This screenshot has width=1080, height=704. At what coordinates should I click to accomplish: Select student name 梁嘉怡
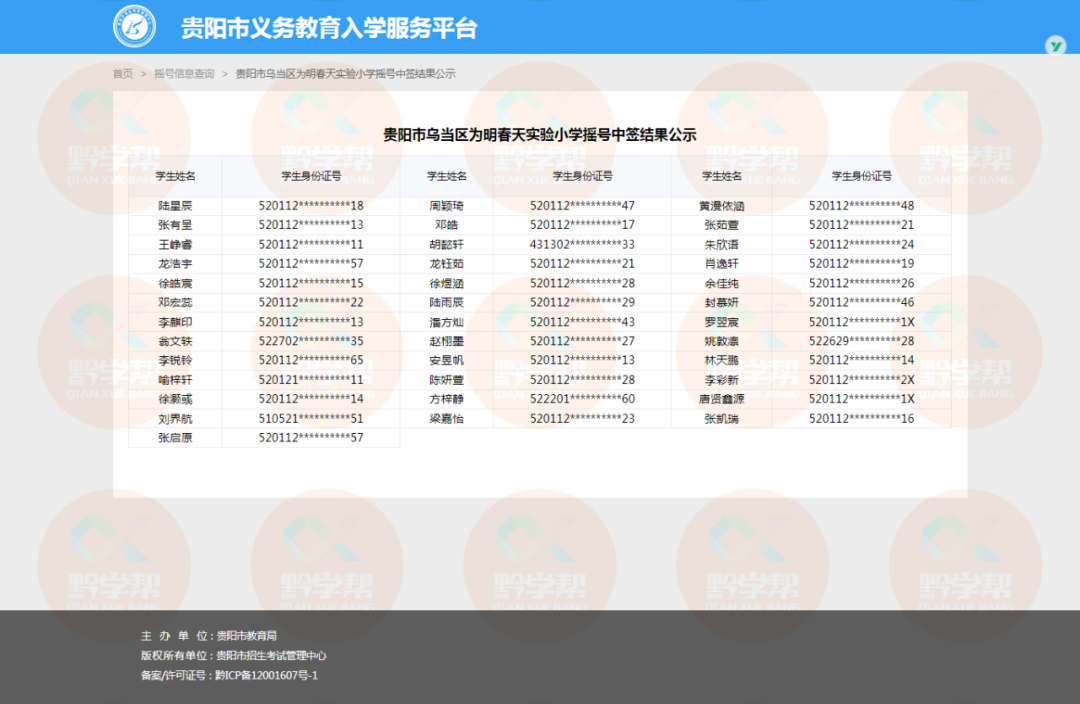(x=446, y=418)
